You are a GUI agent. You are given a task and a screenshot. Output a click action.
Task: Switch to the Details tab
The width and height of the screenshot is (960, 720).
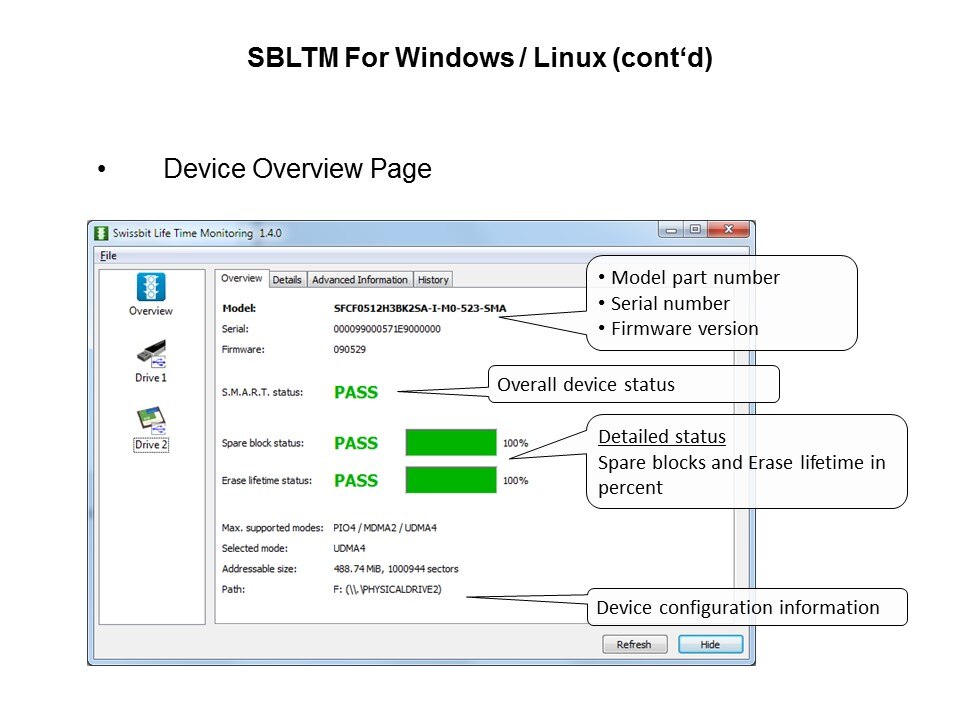287,280
